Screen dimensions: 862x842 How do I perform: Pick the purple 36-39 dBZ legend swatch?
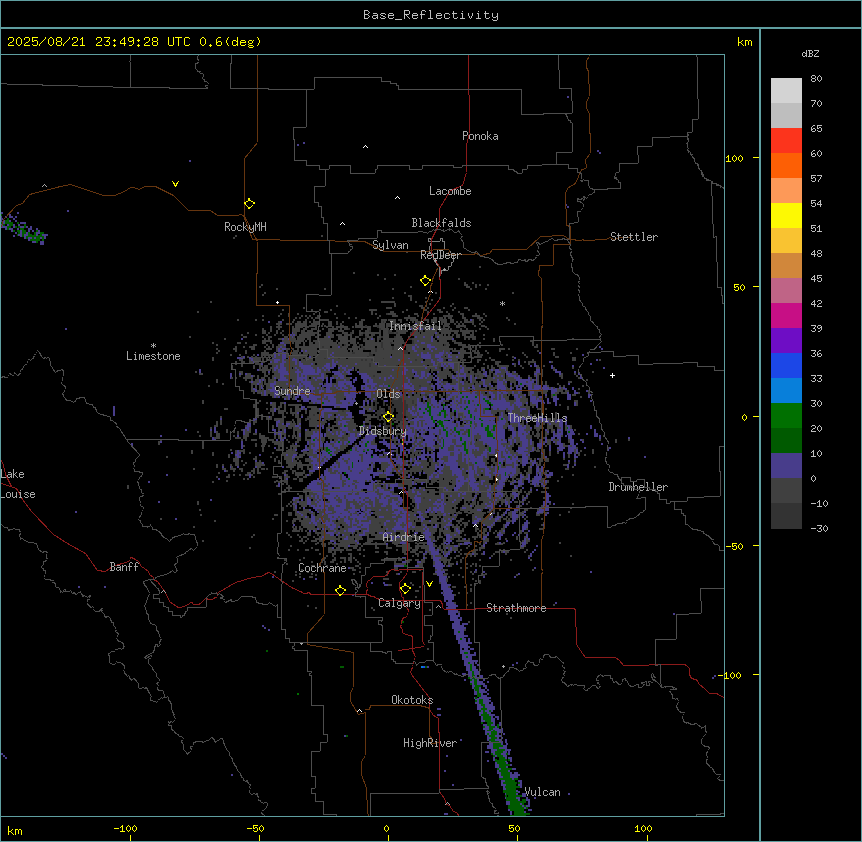point(786,341)
